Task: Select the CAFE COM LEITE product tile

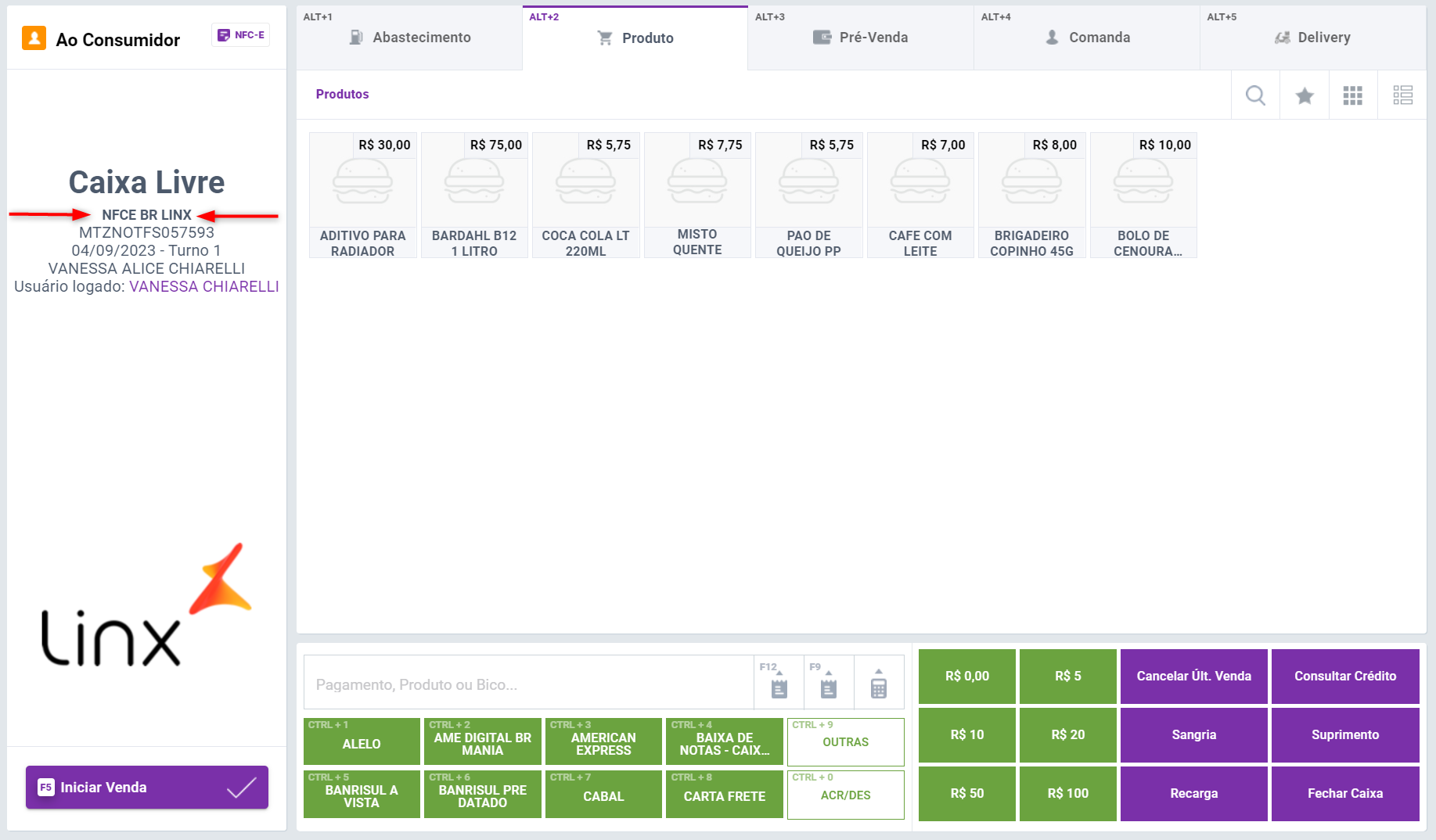Action: tap(920, 196)
